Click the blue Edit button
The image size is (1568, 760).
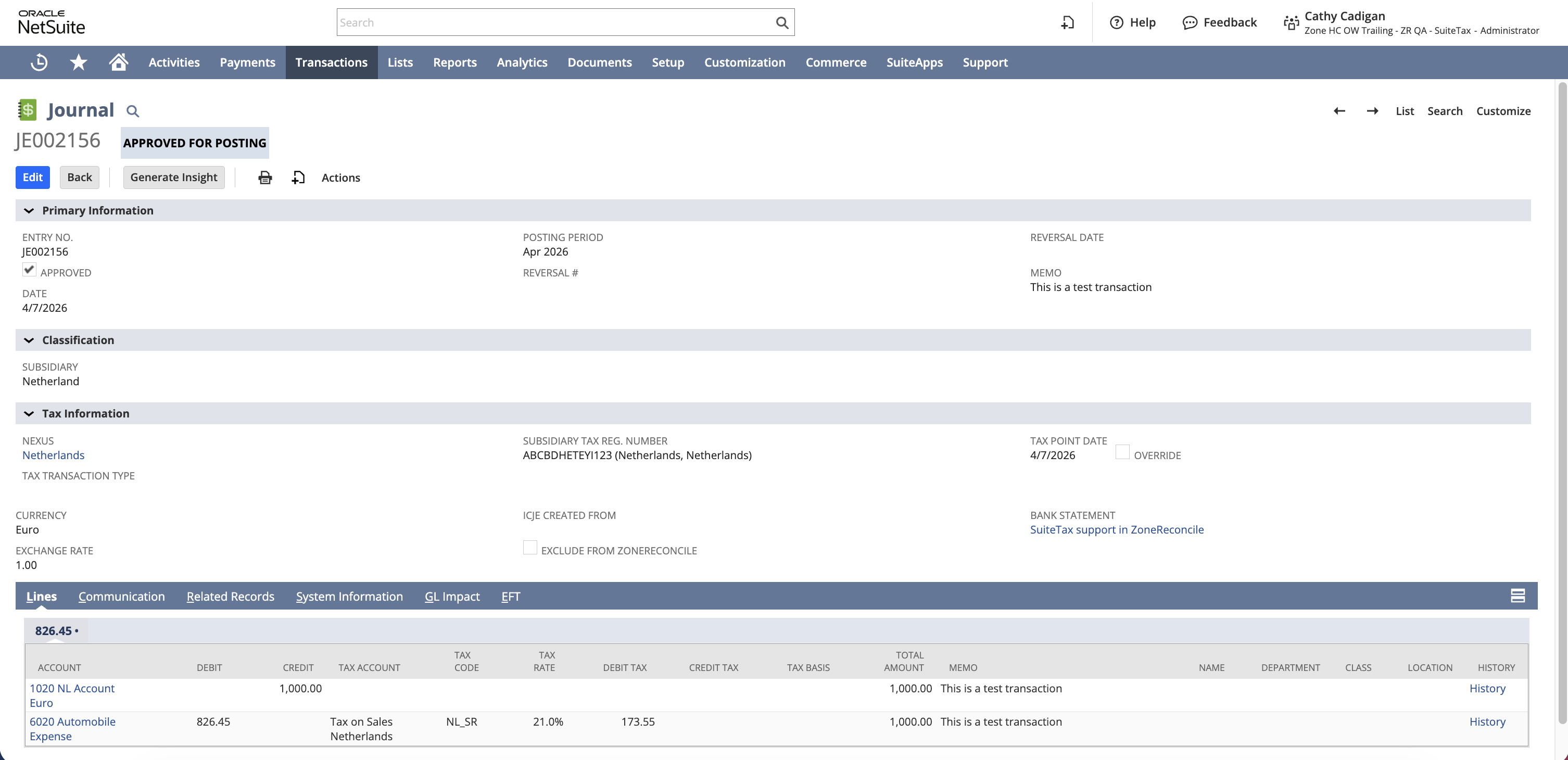[x=33, y=178]
